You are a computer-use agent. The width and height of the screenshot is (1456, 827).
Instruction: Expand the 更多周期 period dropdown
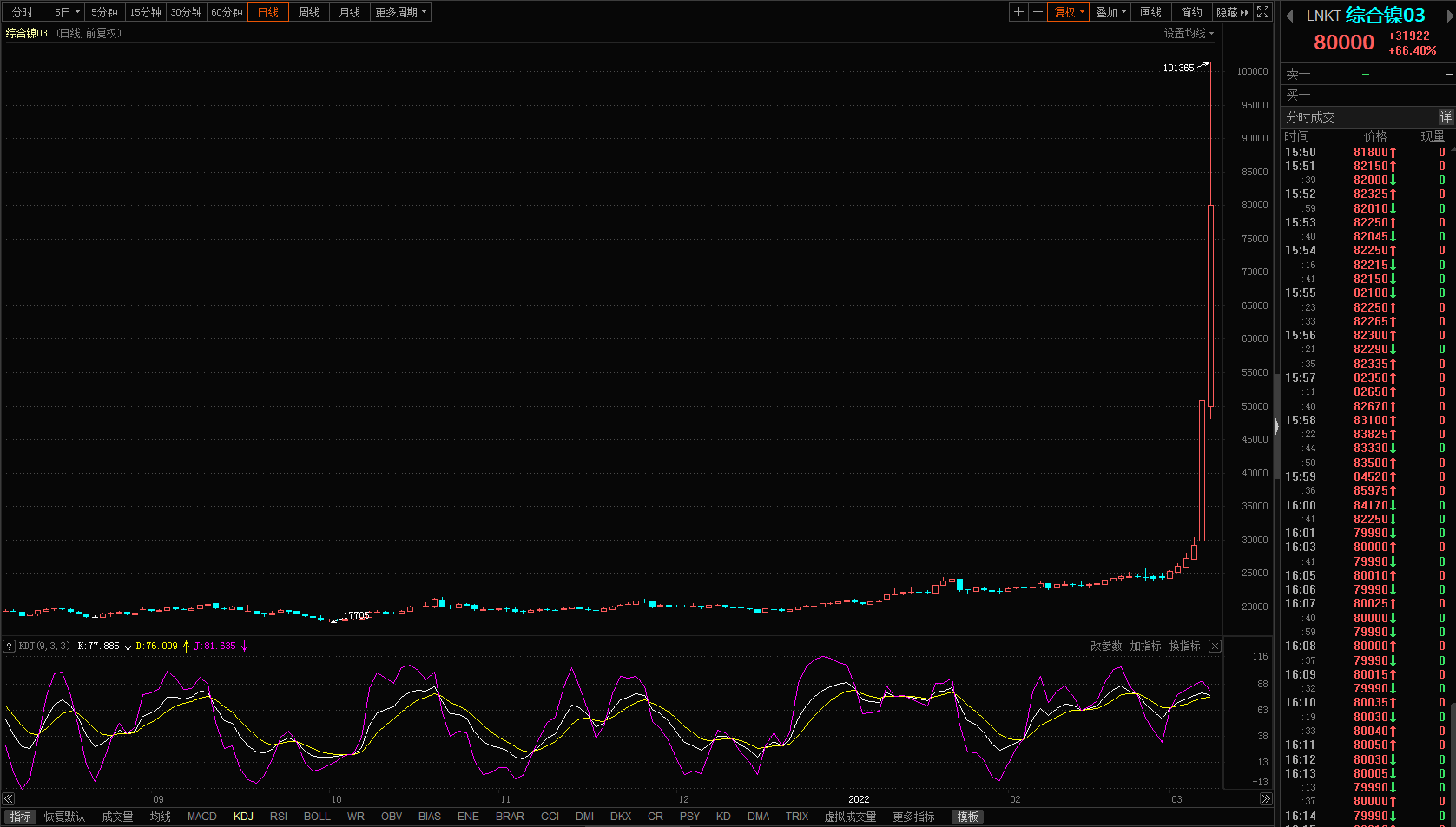point(400,12)
